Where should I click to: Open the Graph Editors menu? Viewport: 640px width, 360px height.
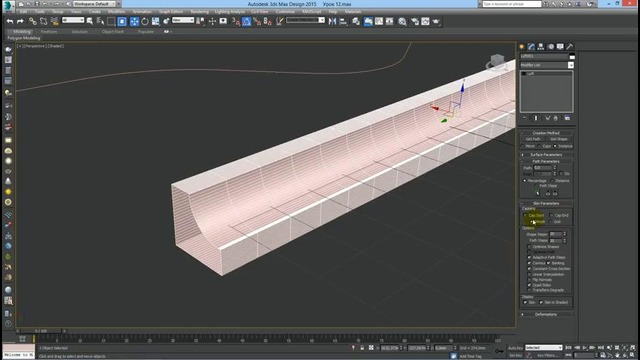pos(171,12)
